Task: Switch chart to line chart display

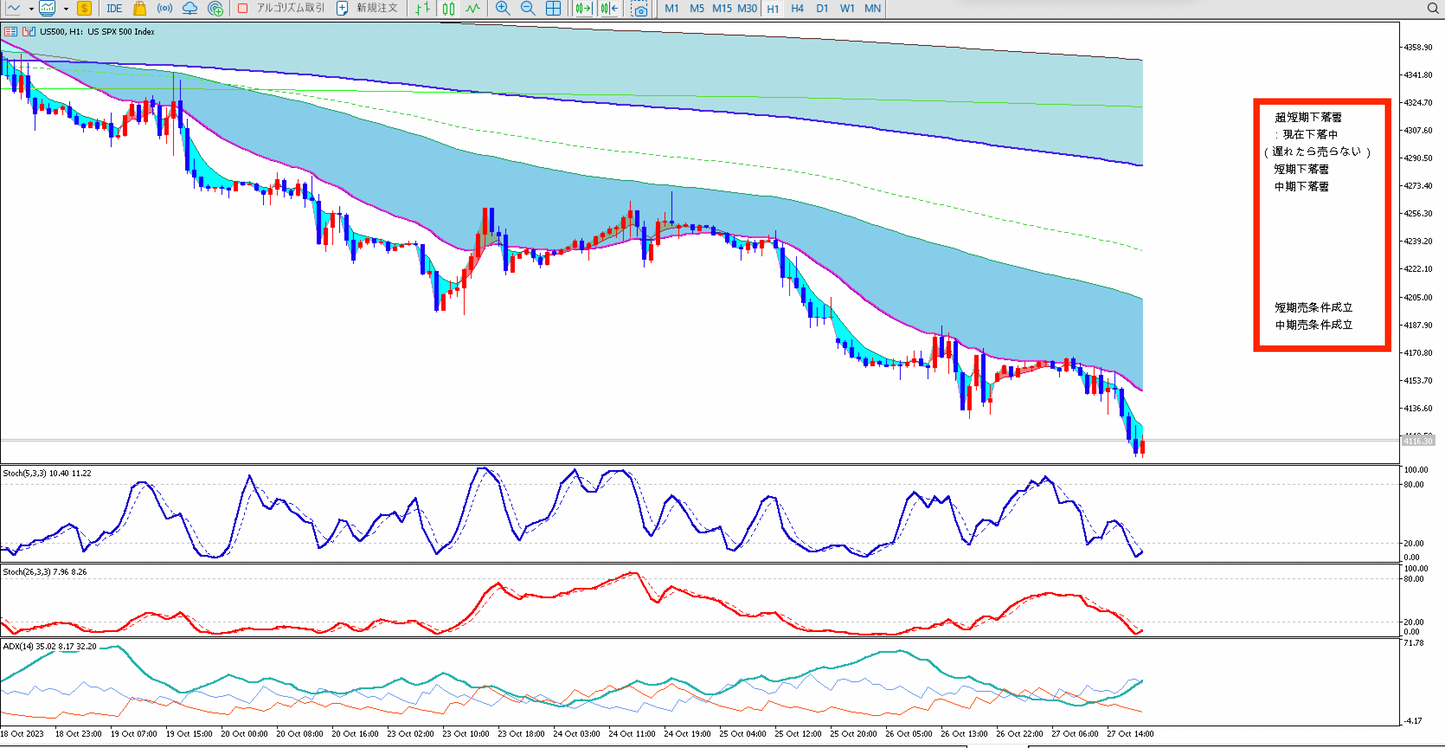Action: pos(472,8)
